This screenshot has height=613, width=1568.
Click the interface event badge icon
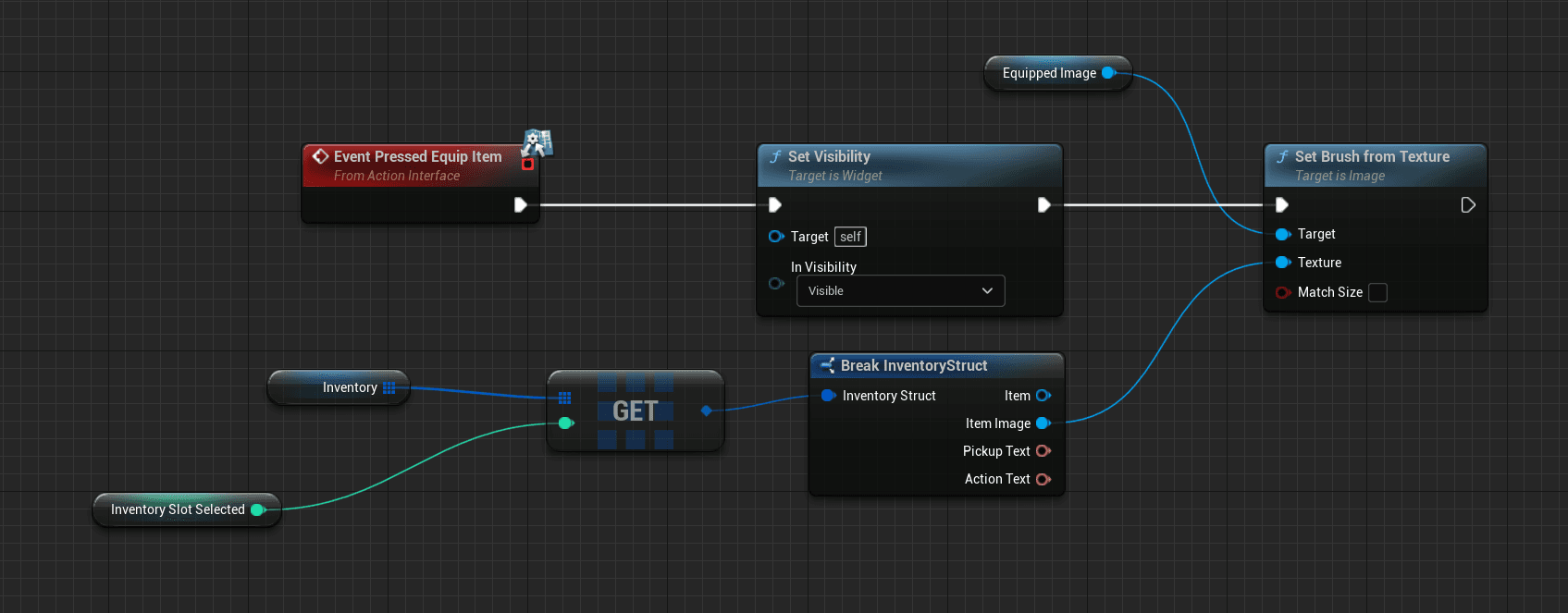click(x=537, y=141)
